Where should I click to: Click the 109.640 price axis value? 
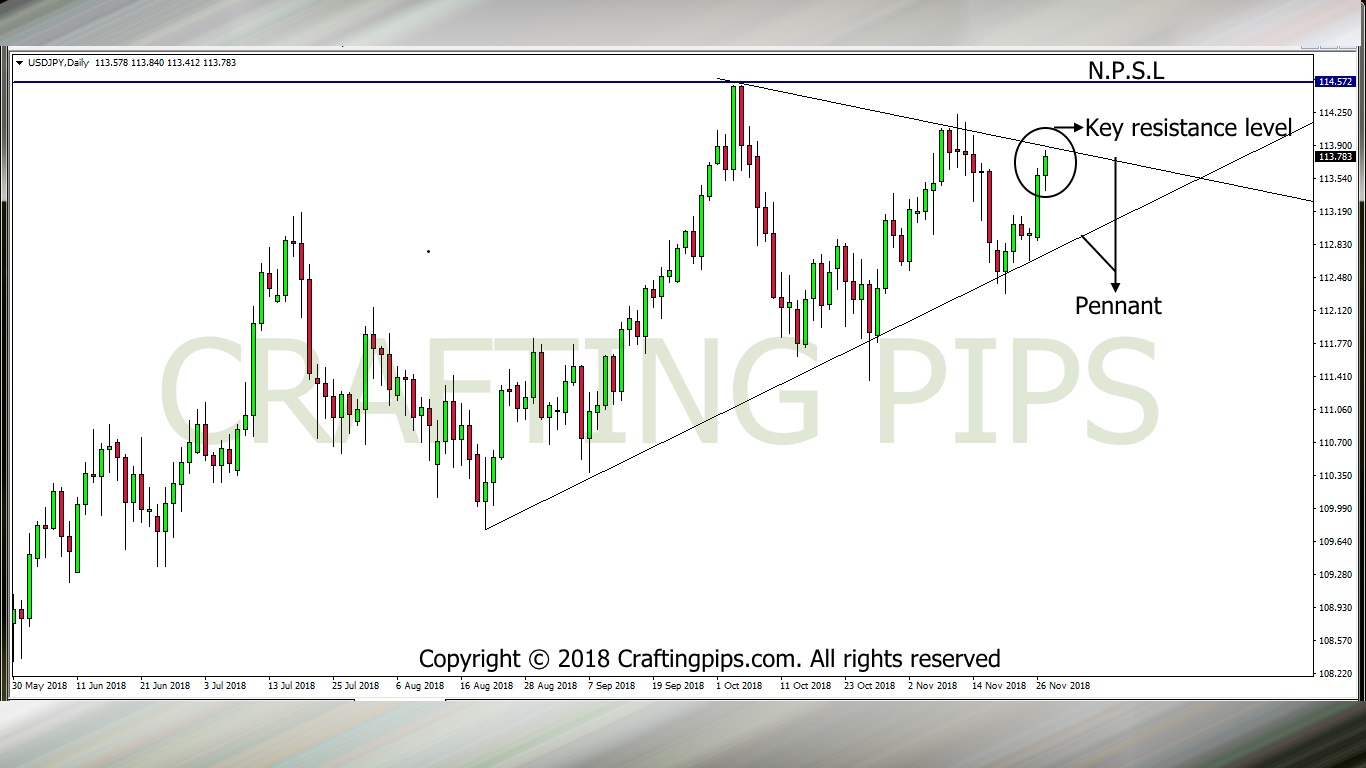tap(1335, 542)
